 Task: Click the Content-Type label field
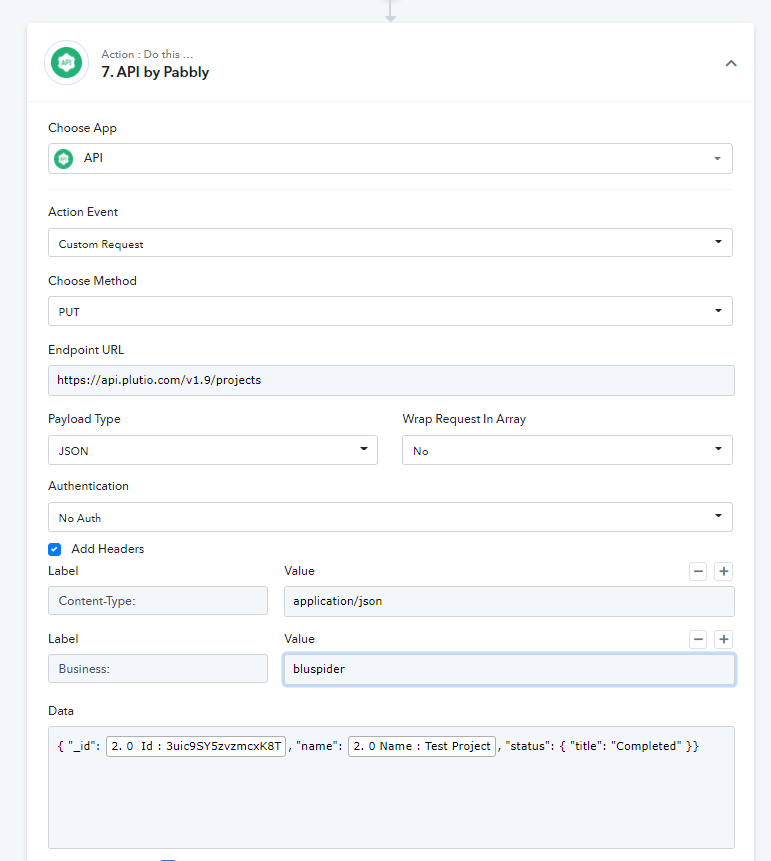click(158, 601)
